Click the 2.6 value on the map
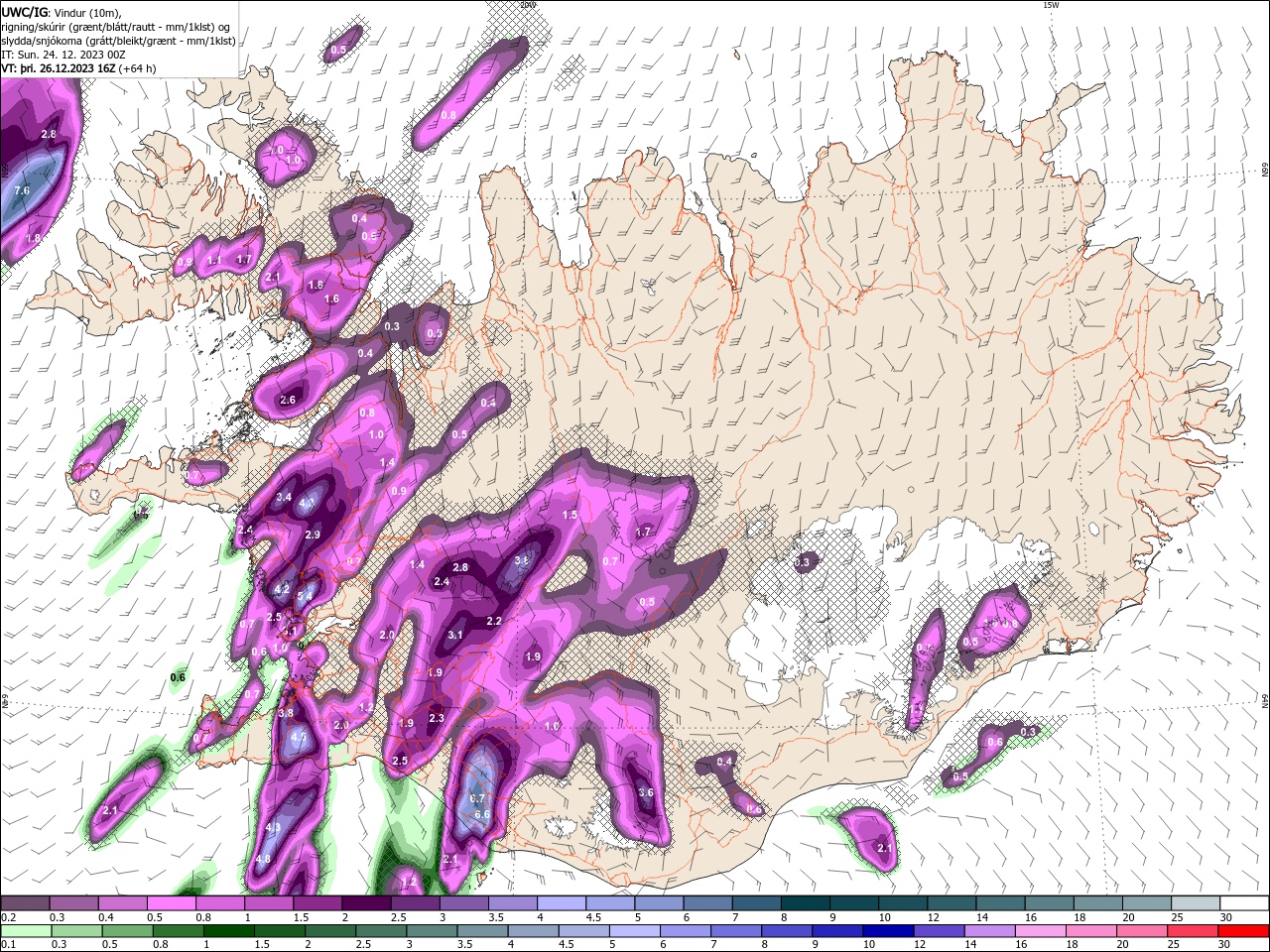The height and width of the screenshot is (952, 1270). click(x=288, y=401)
